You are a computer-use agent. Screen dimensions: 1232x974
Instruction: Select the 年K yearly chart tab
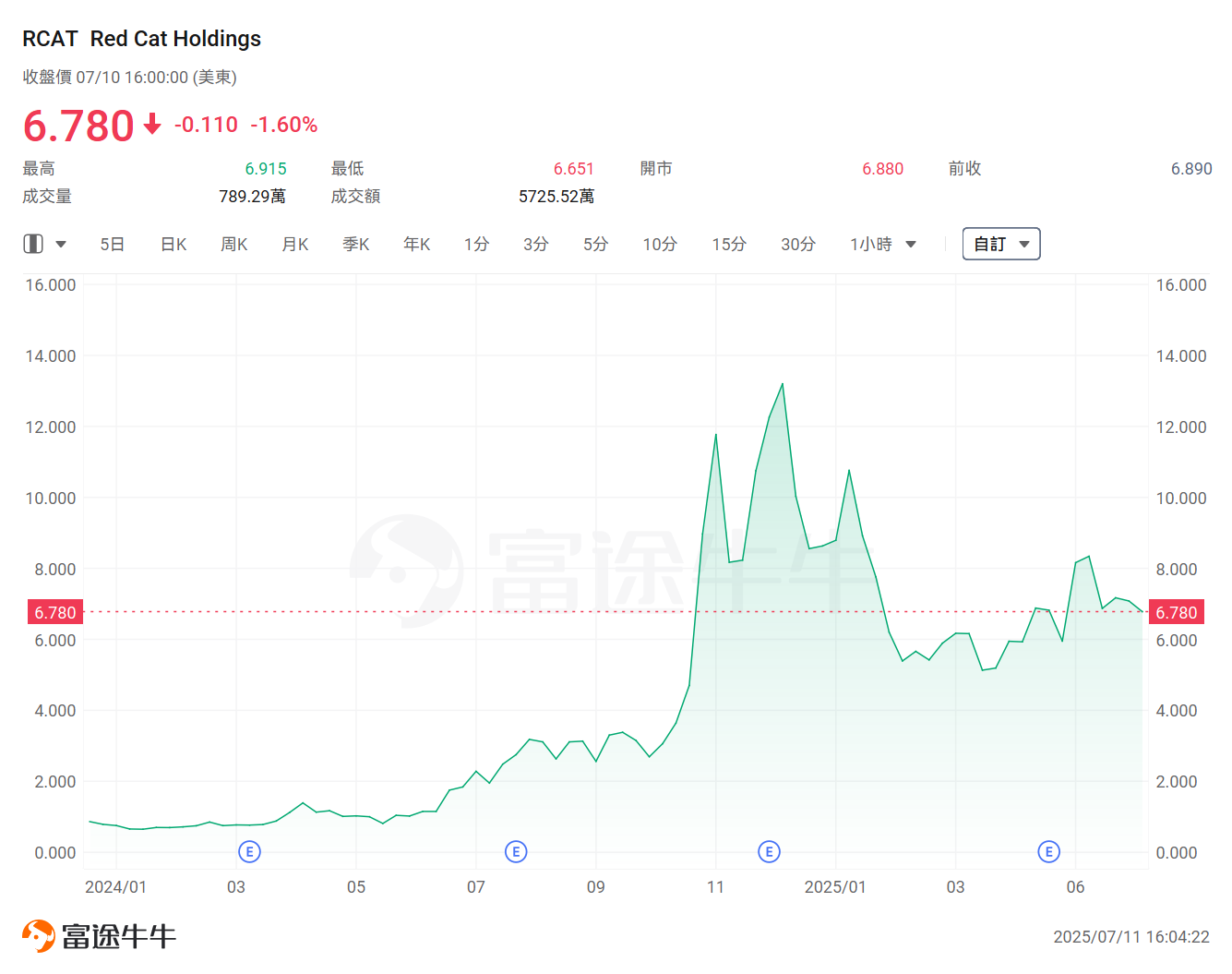pos(417,245)
